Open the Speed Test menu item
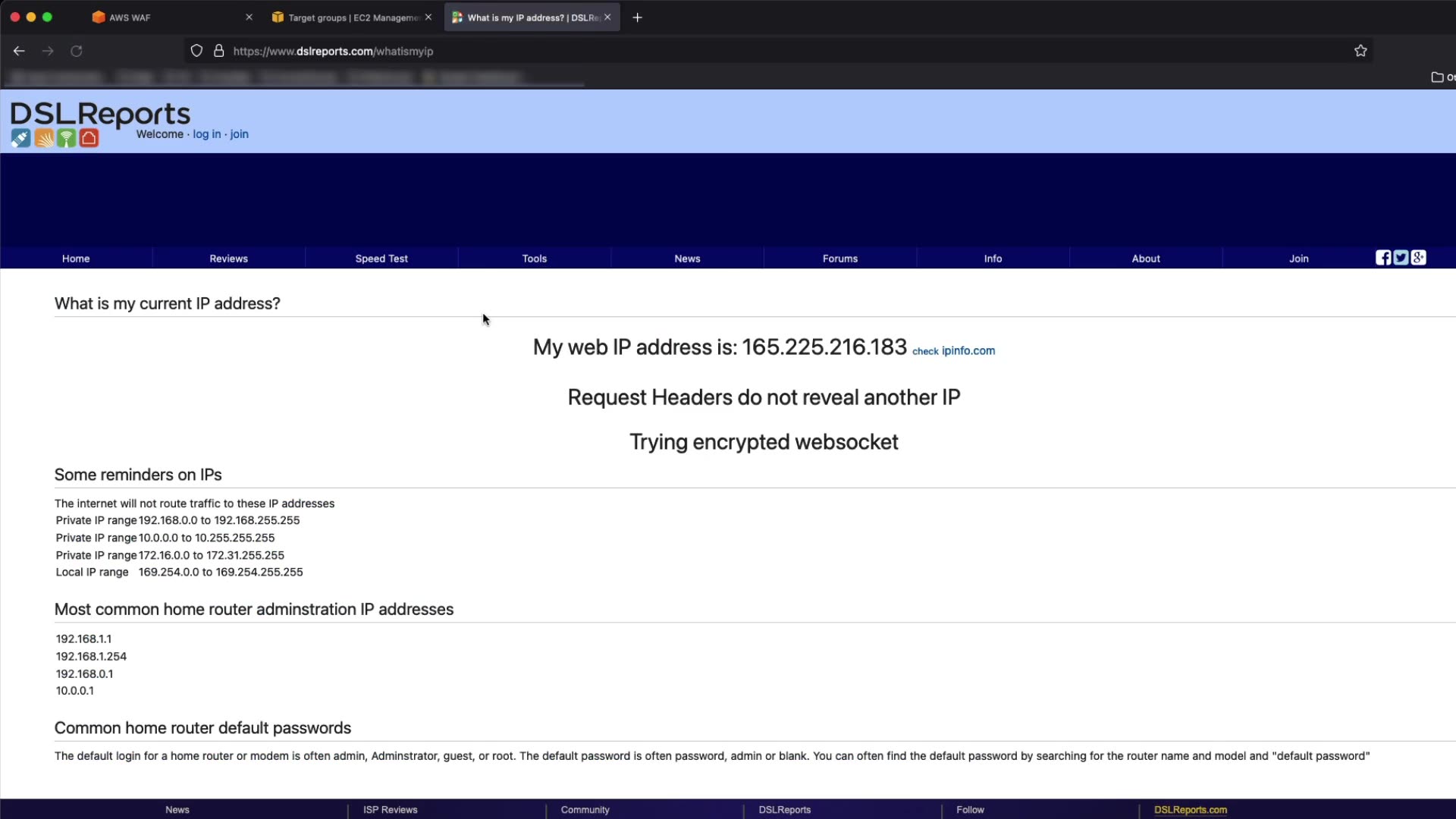Viewport: 1456px width, 819px height. [381, 259]
